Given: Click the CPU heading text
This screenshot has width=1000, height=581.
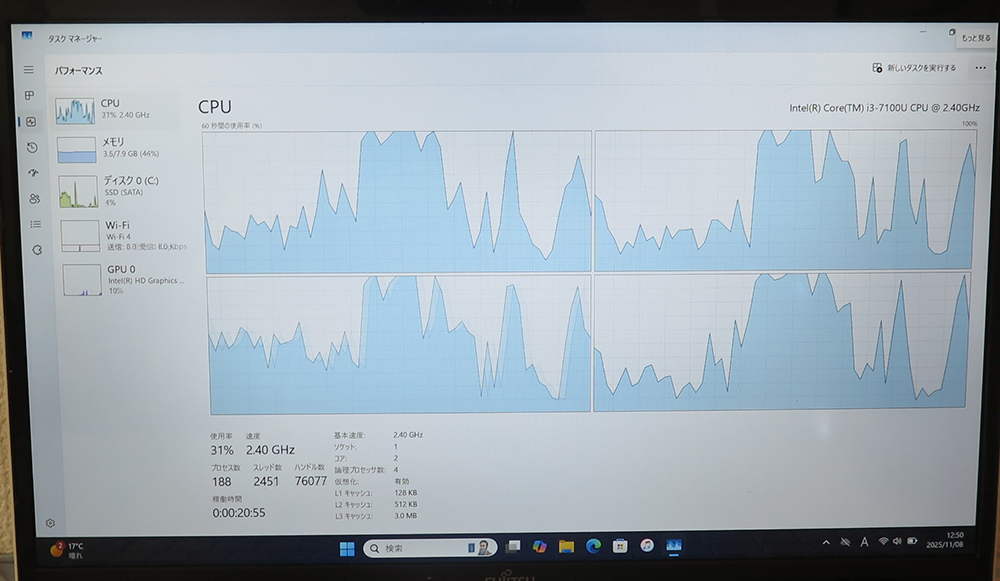Looking at the screenshot, I should pyautogui.click(x=215, y=107).
